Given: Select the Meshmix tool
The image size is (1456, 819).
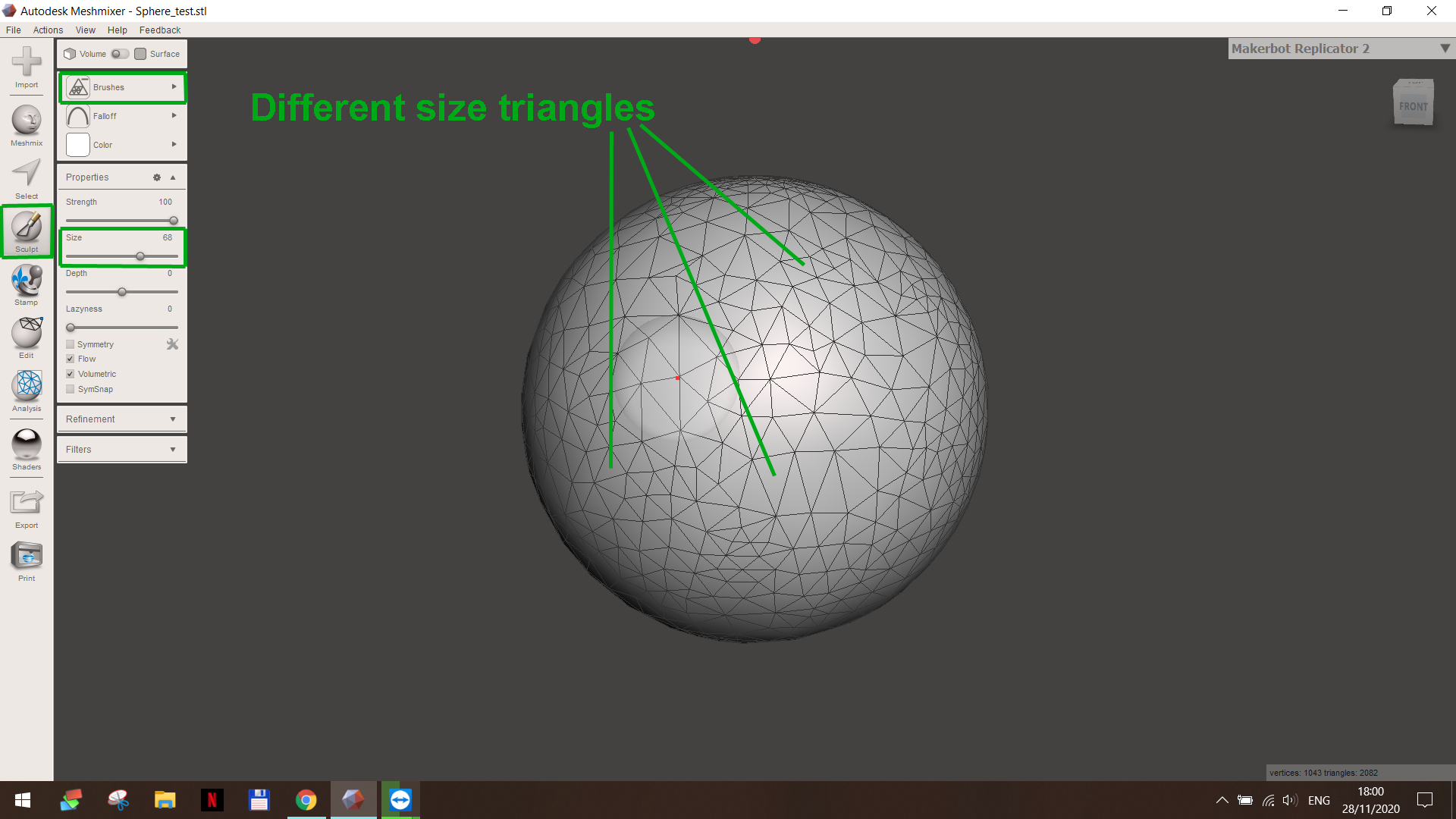Looking at the screenshot, I should [x=27, y=124].
